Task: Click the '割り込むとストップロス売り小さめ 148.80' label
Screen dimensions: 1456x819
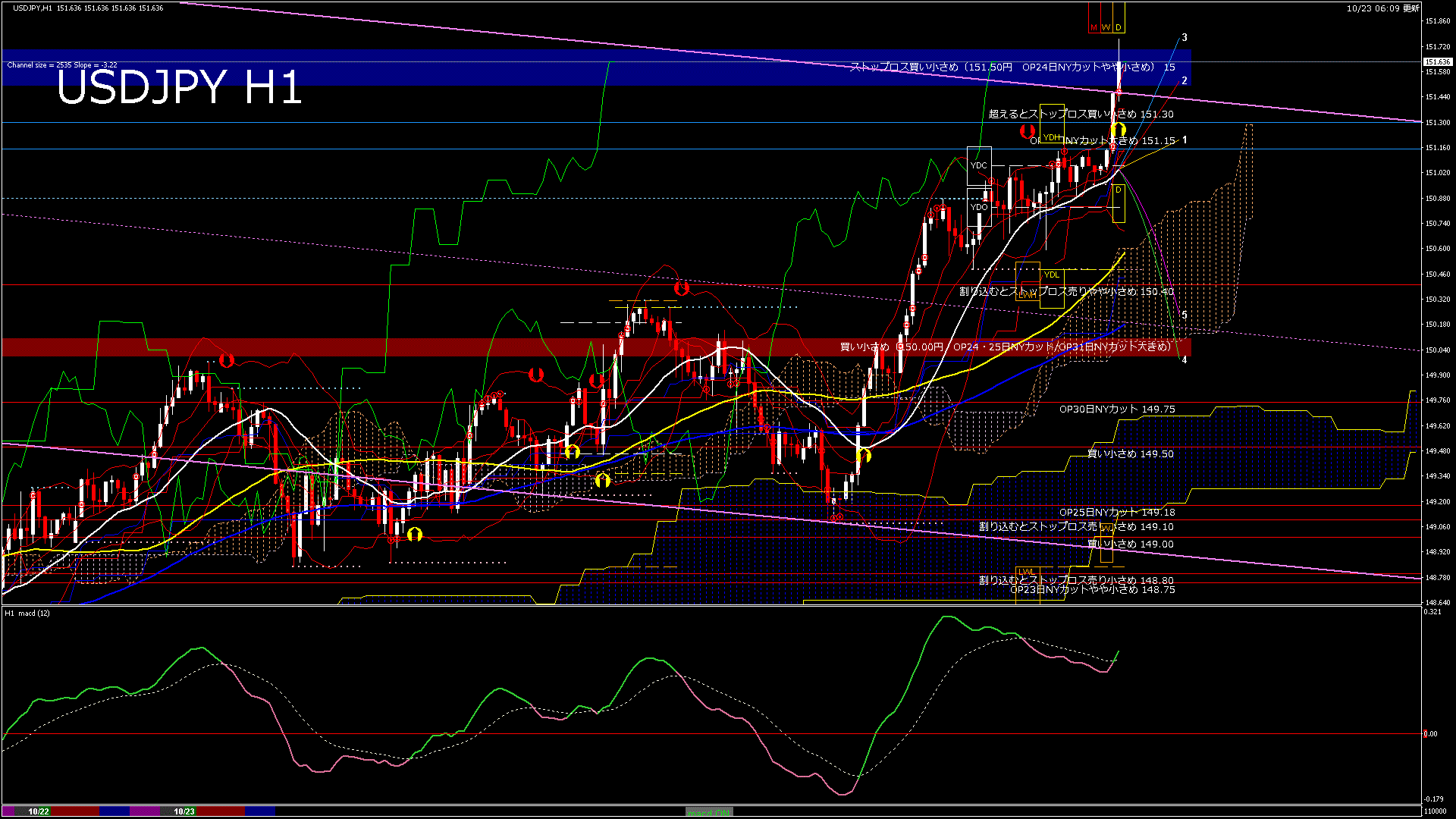Action: (1077, 580)
